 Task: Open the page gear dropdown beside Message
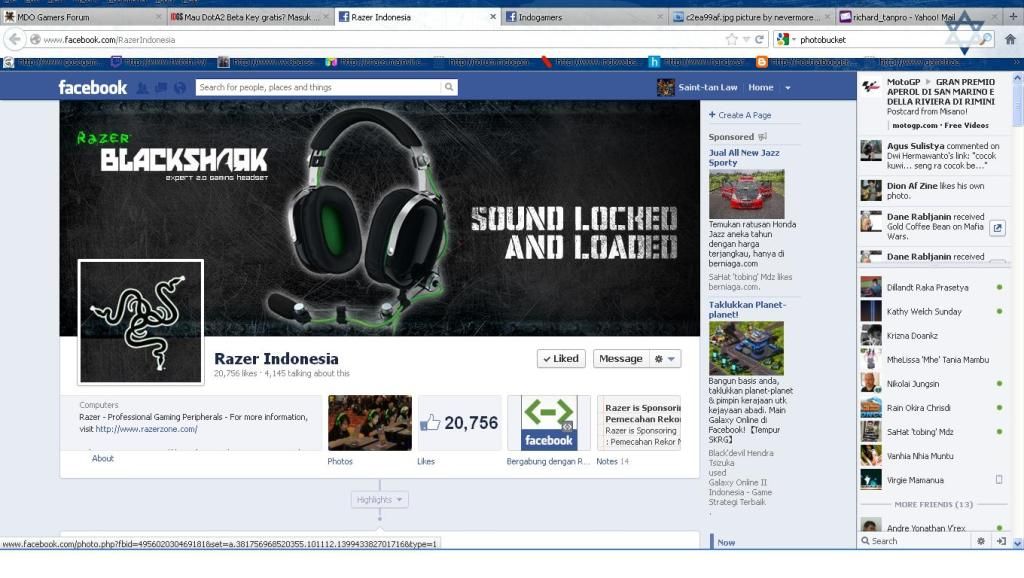click(x=665, y=359)
